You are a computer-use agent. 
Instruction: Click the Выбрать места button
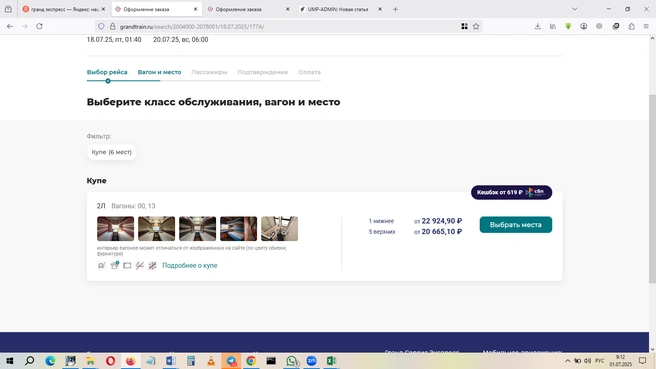[515, 225]
